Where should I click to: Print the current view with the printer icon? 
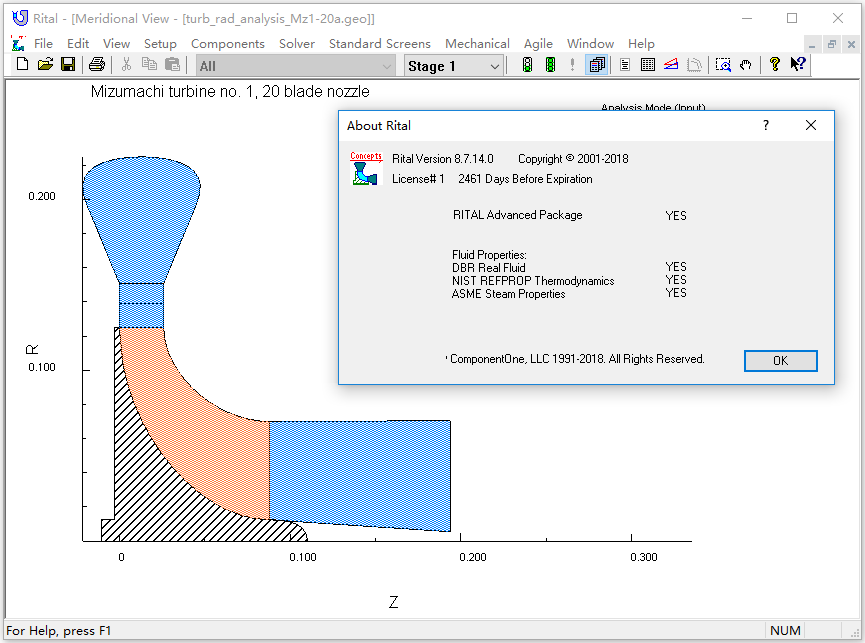coord(97,65)
